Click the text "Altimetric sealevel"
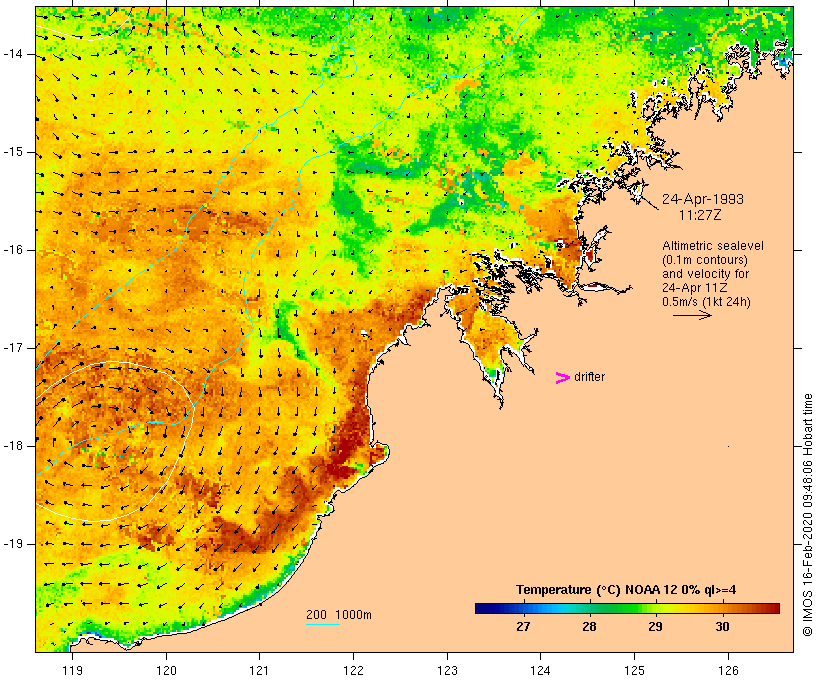Image resolution: width=820 pixels, height=680 pixels. click(x=713, y=245)
